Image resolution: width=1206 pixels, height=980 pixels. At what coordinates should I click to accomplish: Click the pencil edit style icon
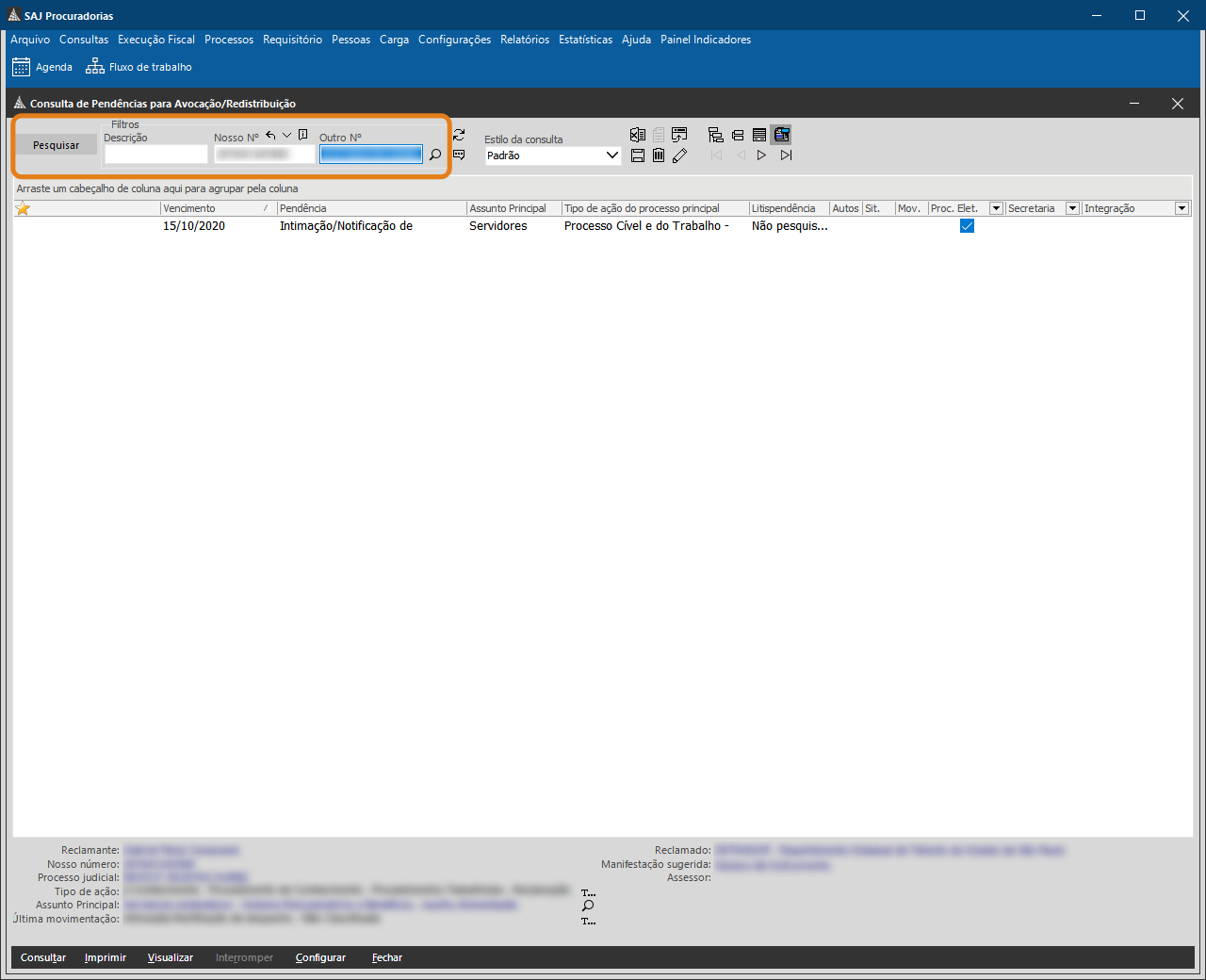679,155
